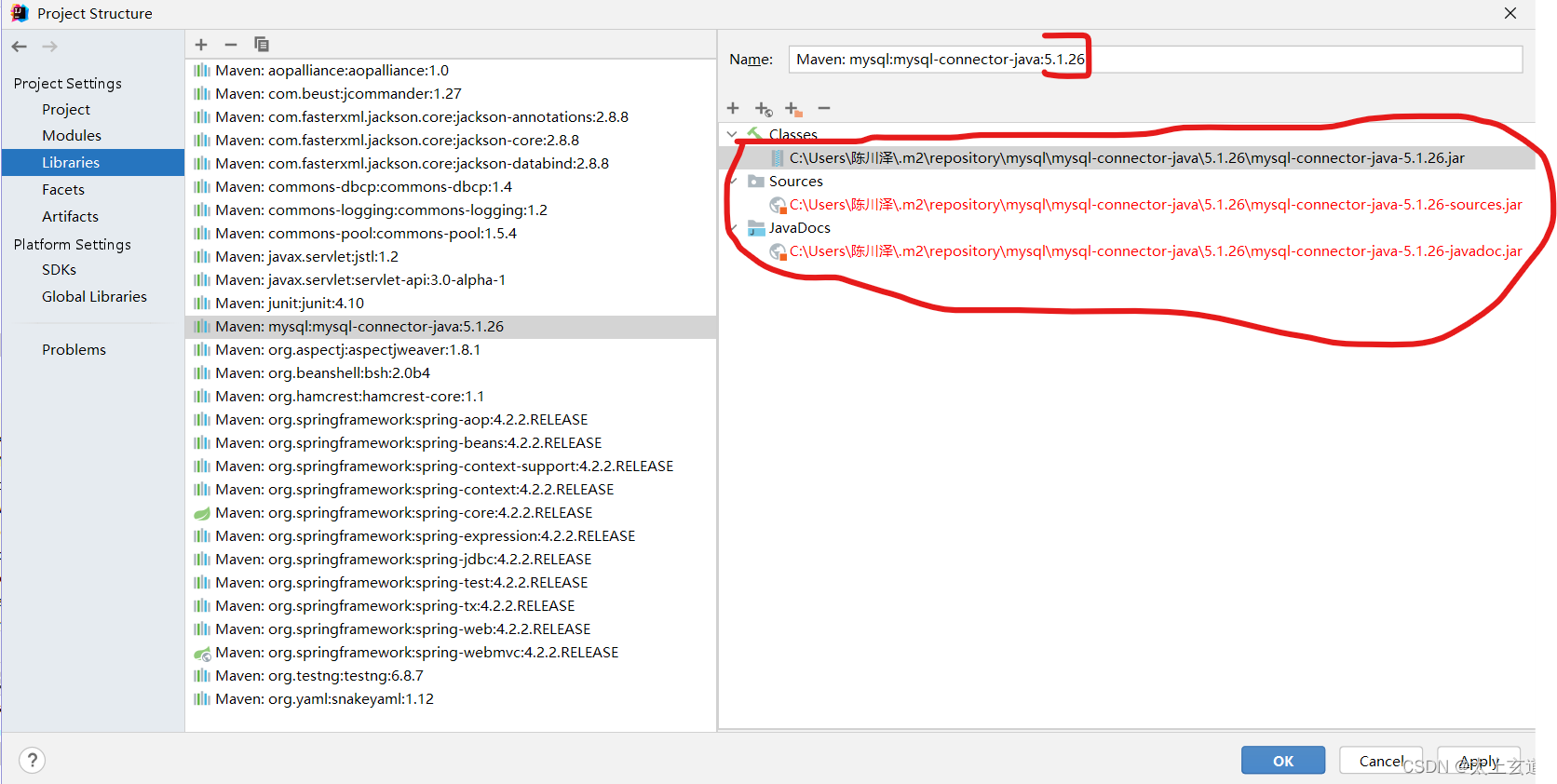This screenshot has width=1557, height=784.
Task: Click library icon beside spring-webmvc entry
Action: [x=202, y=653]
